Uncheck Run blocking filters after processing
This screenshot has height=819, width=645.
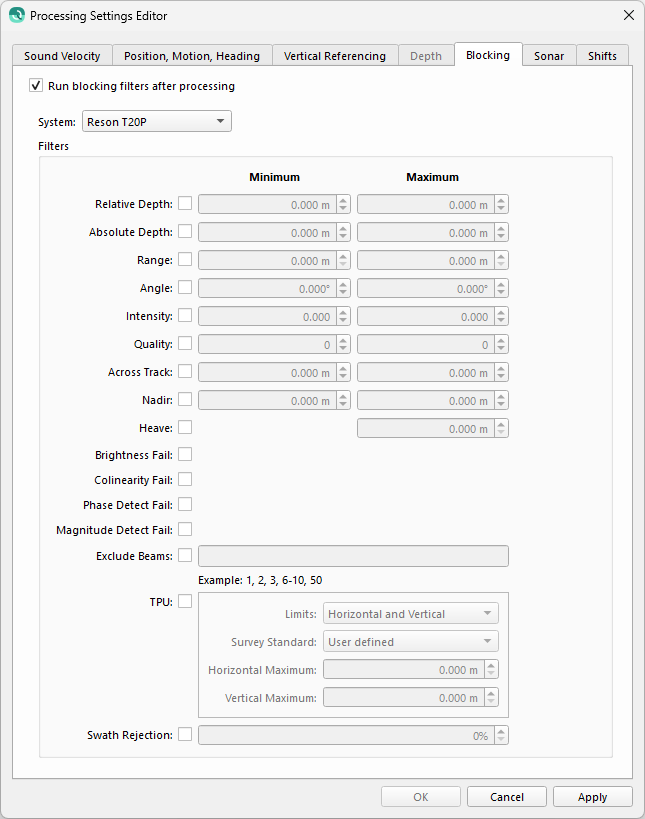37,86
